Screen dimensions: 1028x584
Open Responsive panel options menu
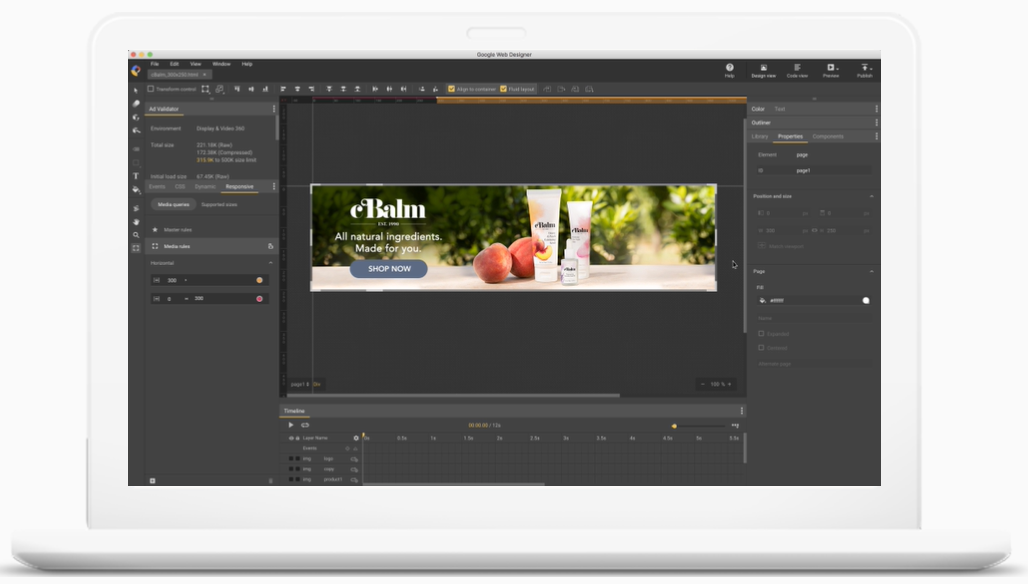pyautogui.click(x=273, y=187)
